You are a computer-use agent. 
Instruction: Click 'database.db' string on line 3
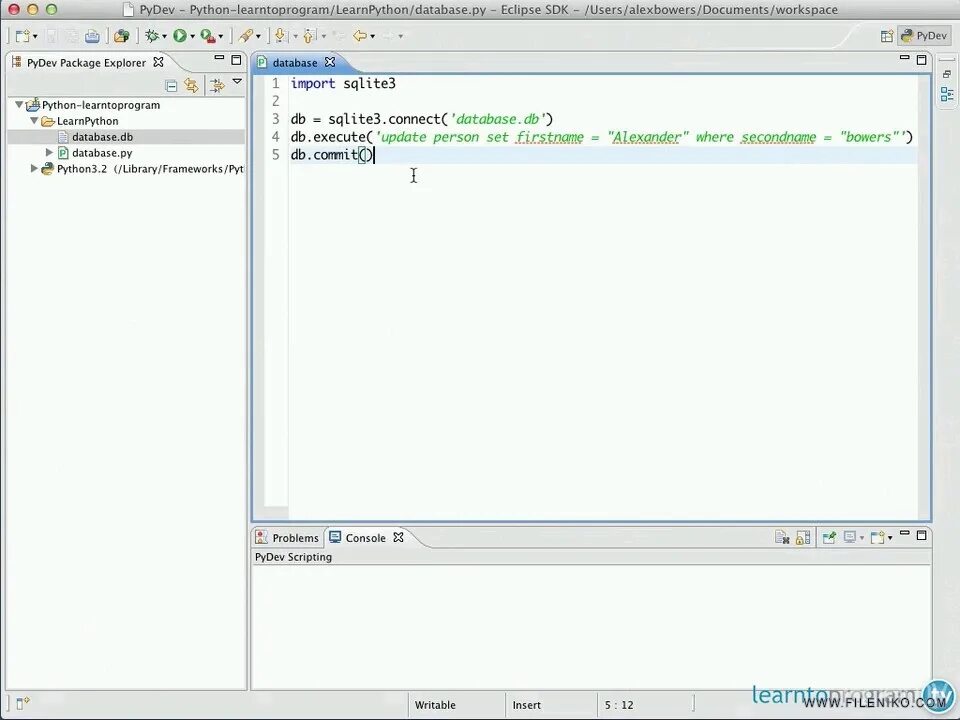[498, 119]
